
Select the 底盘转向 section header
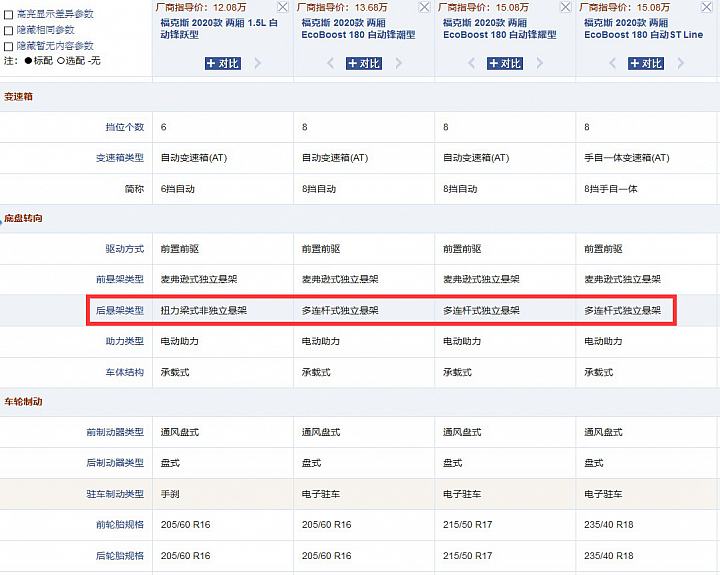[23, 219]
